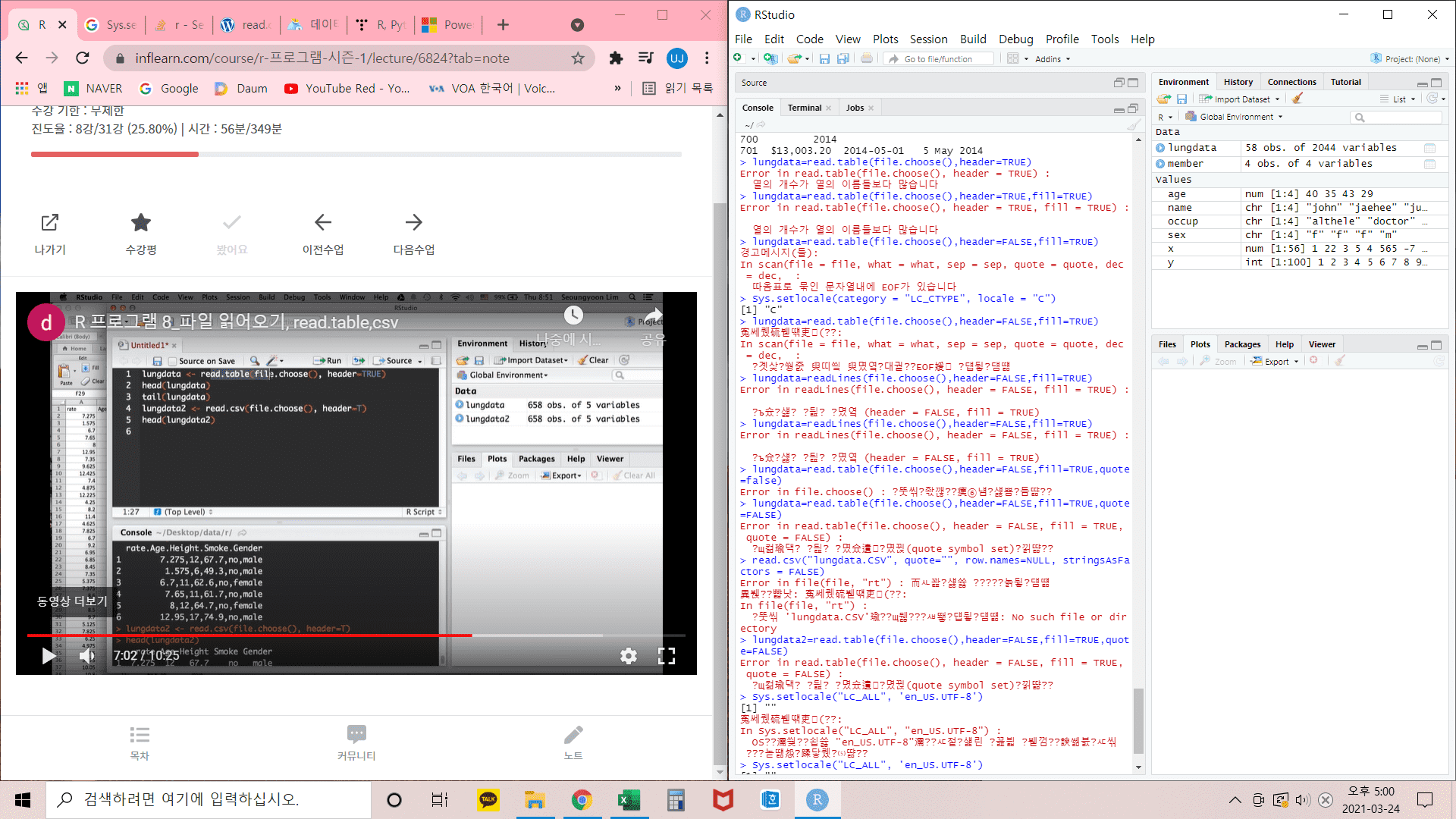Screen dimensions: 1456x819
Task: Click the video progress bar
Action: 356,635
